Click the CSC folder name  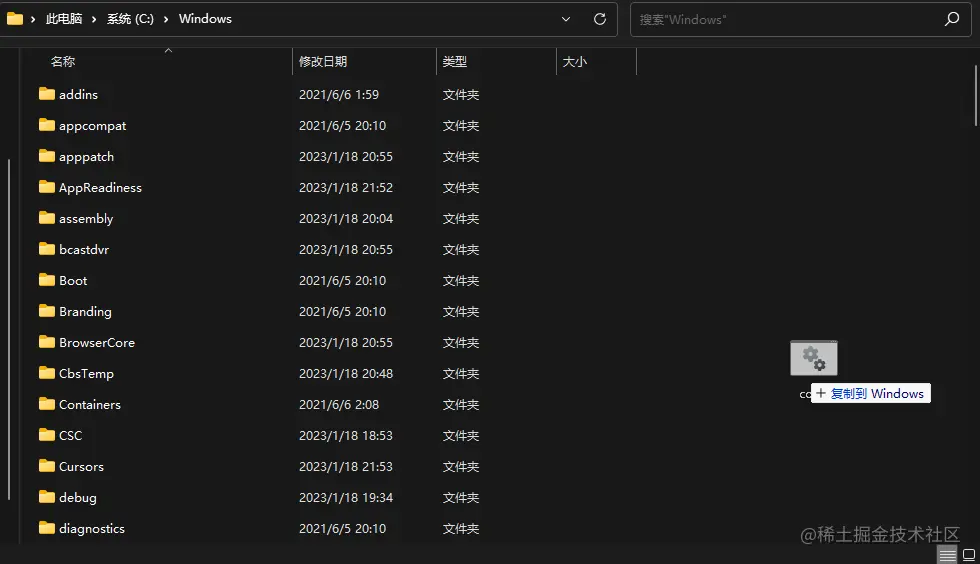tap(70, 435)
